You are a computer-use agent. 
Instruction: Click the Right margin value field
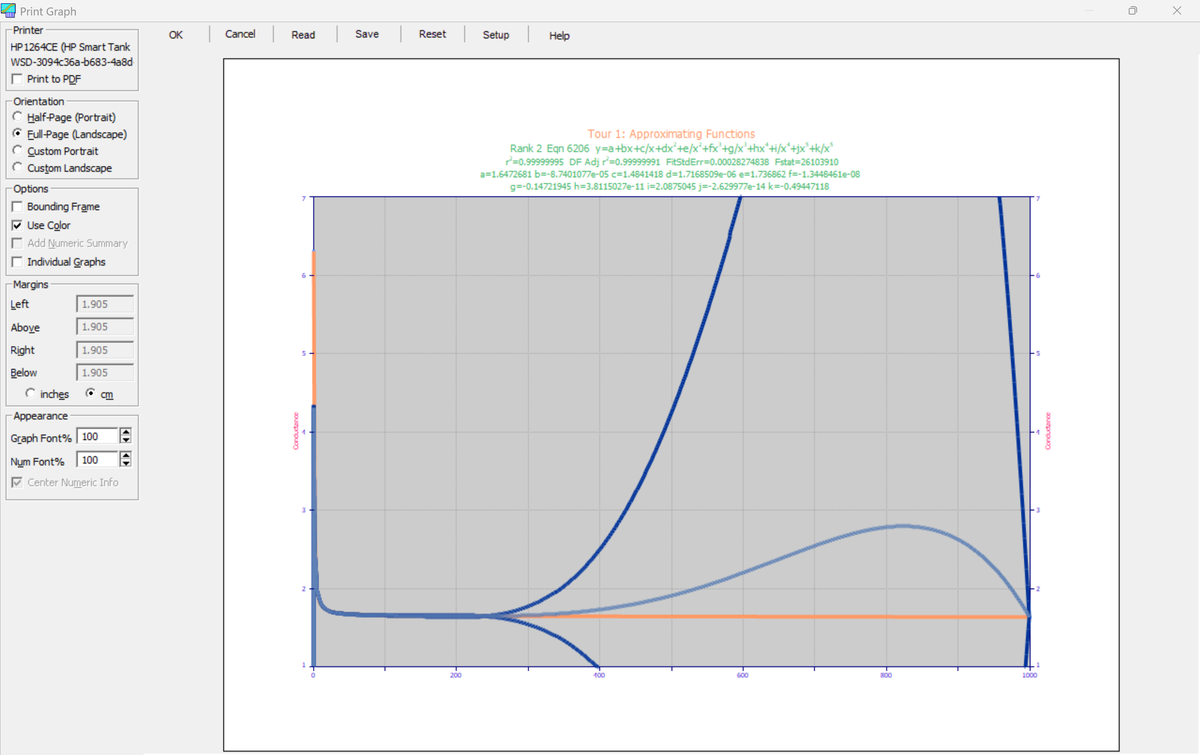point(105,350)
